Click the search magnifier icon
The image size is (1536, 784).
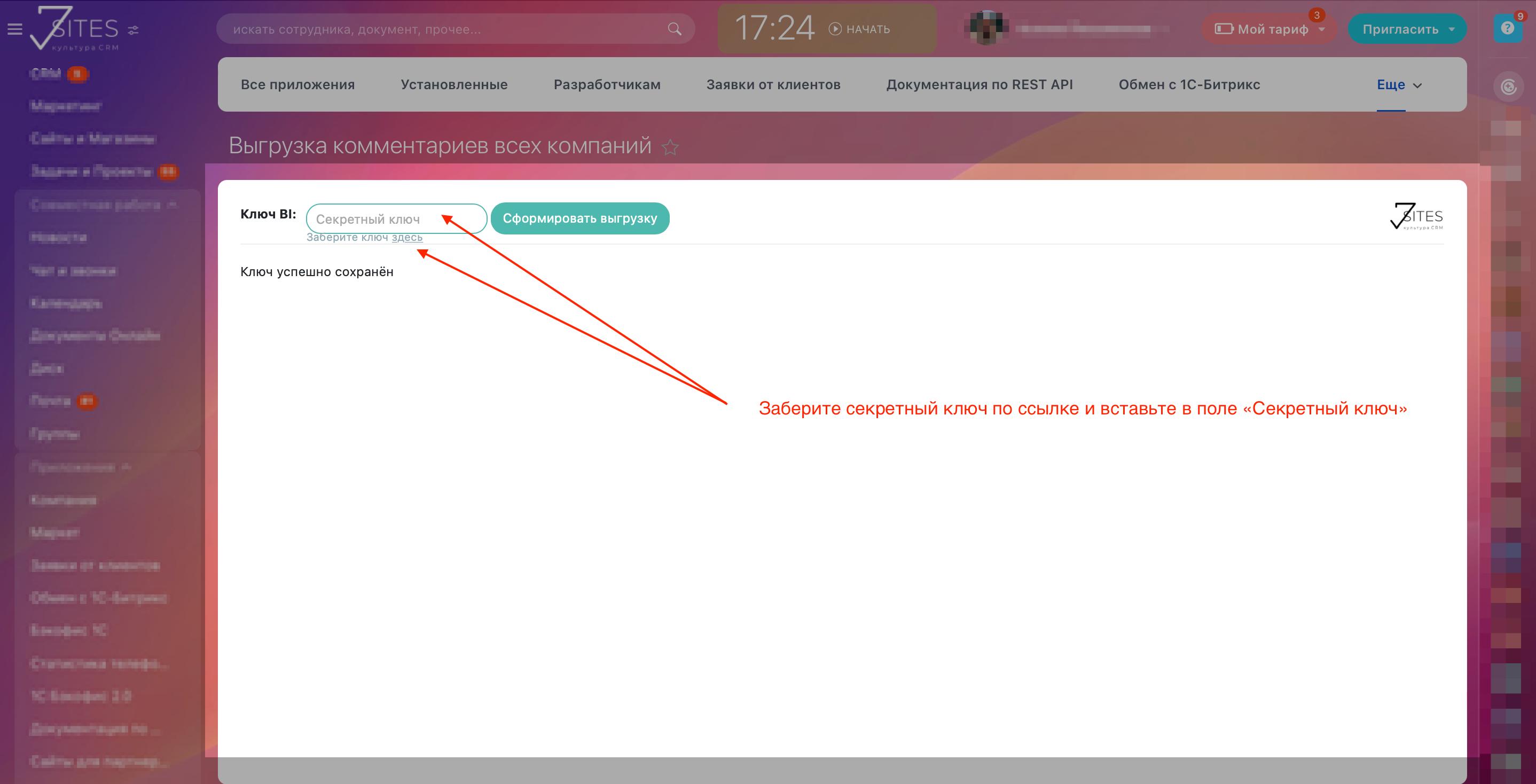click(674, 29)
